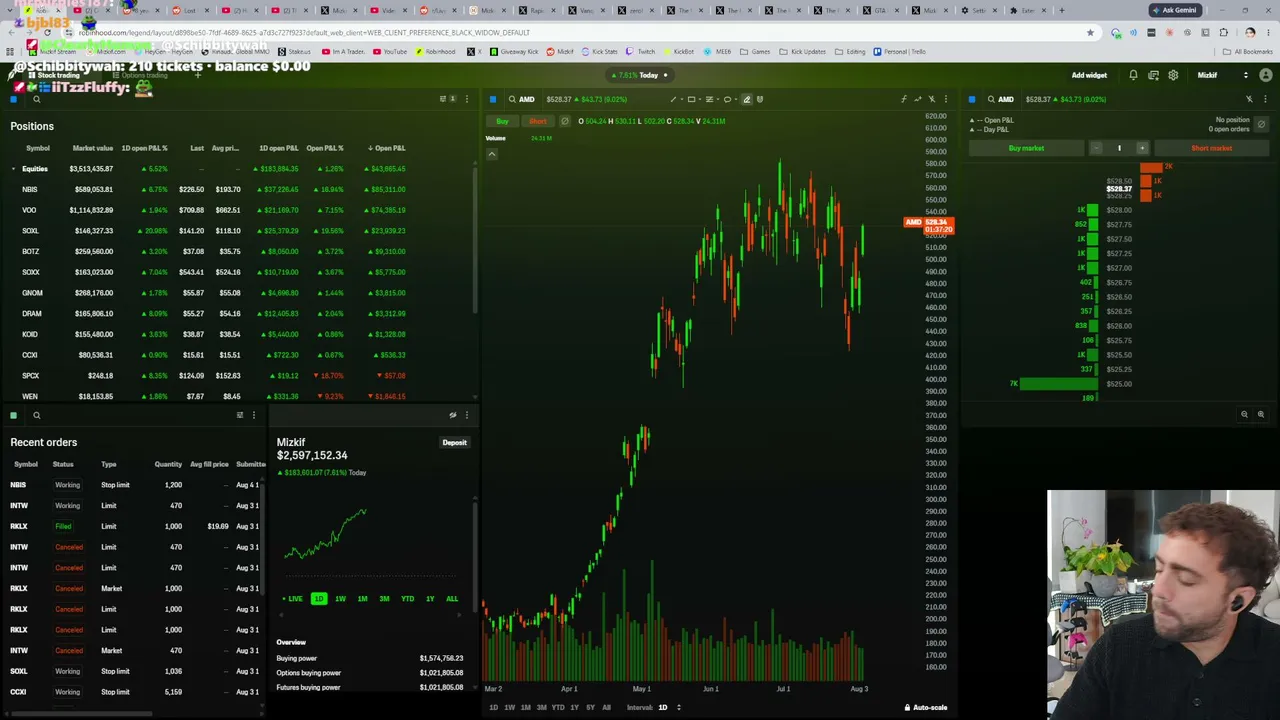Click the orange Short button on chart
The width and height of the screenshot is (1280, 720).
point(537,121)
